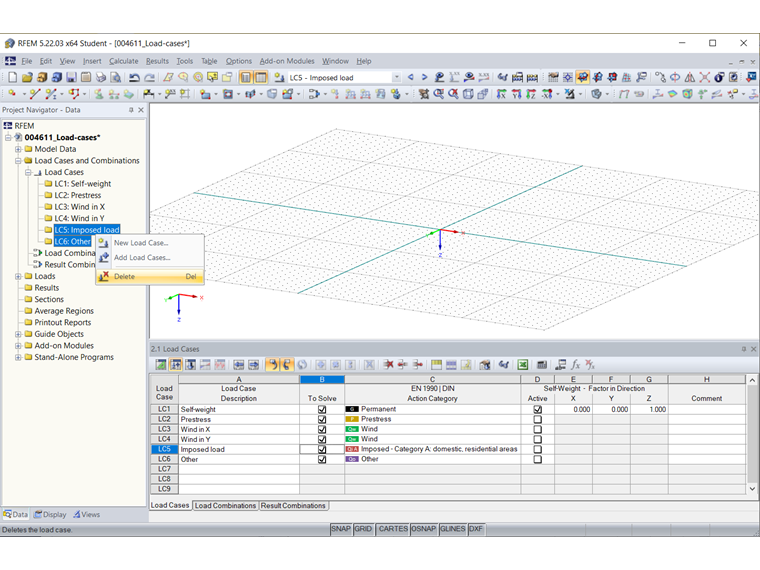Image resolution: width=760 pixels, height=570 pixels.
Task: Collapse Load Cases and Combinations node
Action: point(18,160)
